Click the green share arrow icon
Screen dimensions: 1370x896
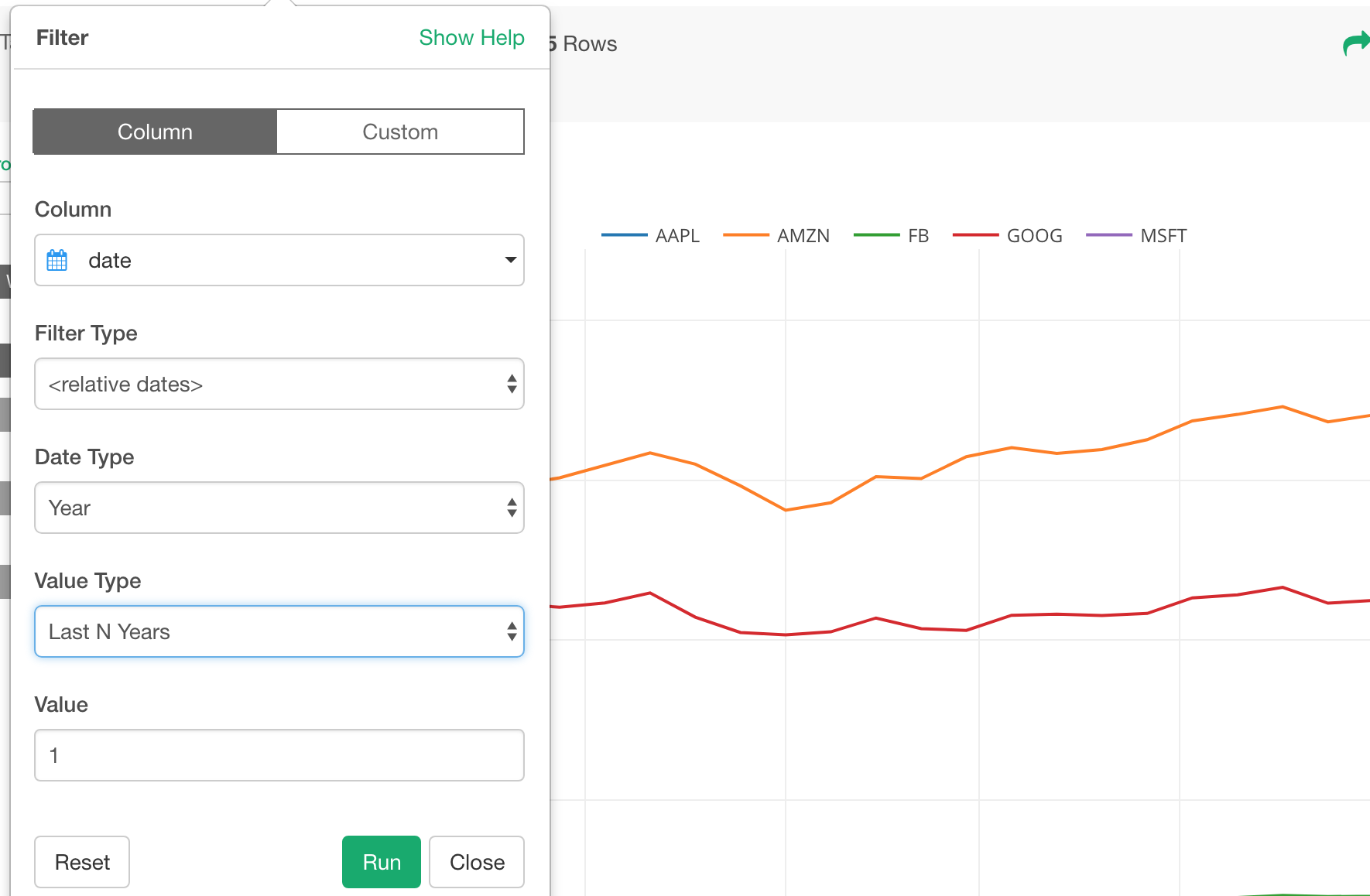[1355, 44]
